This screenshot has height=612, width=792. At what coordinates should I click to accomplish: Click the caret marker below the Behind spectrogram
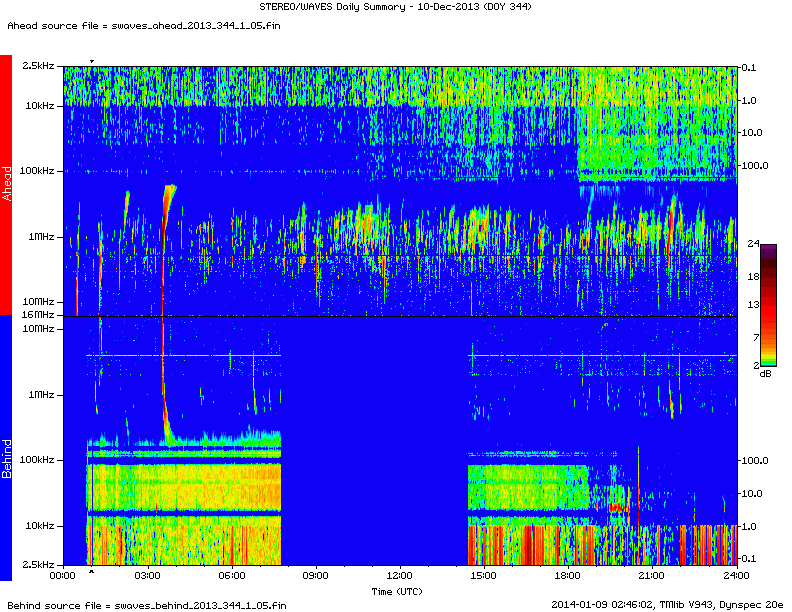click(x=92, y=572)
